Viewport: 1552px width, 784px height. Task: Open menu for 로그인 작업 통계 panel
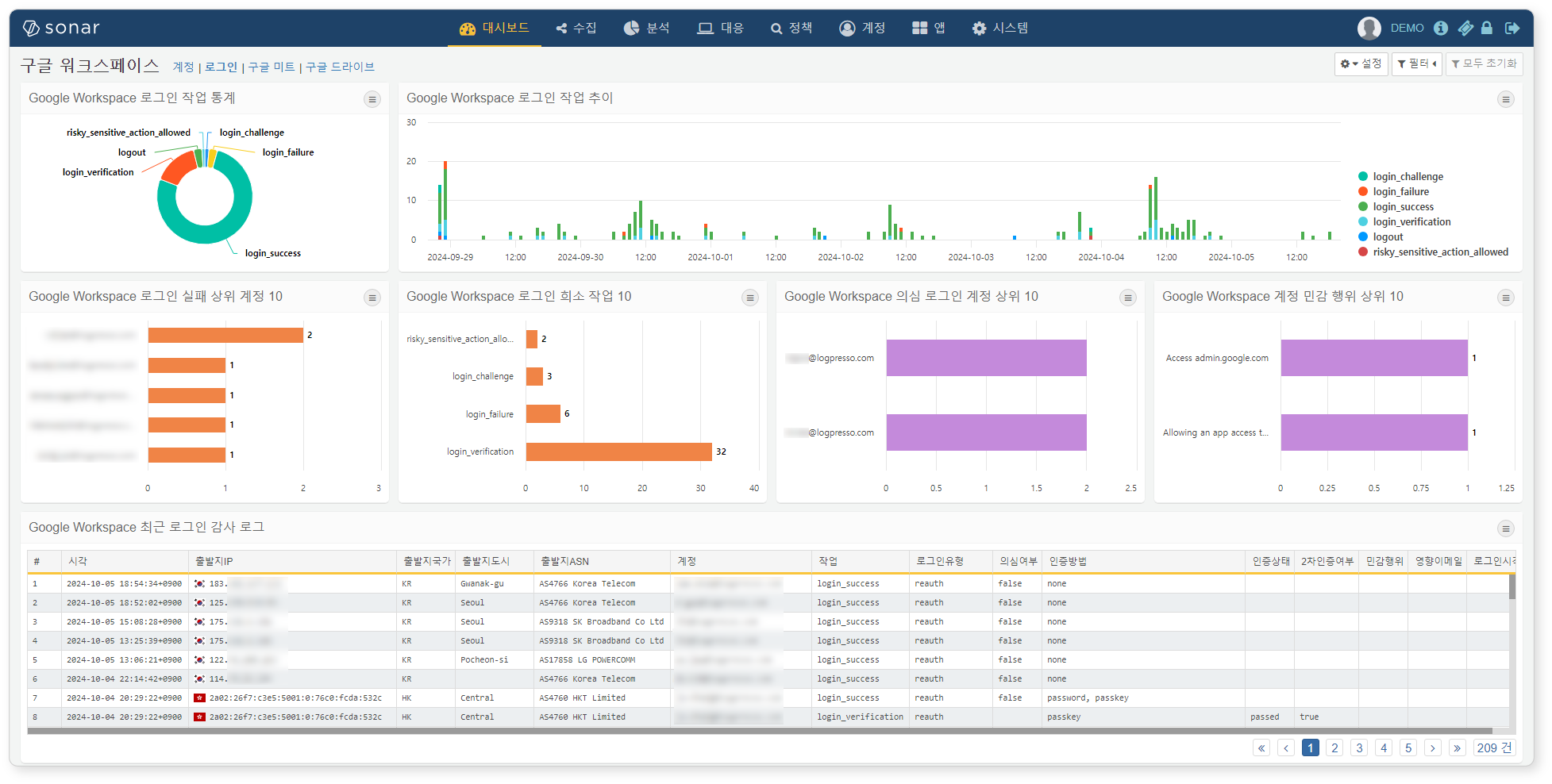coord(372,99)
